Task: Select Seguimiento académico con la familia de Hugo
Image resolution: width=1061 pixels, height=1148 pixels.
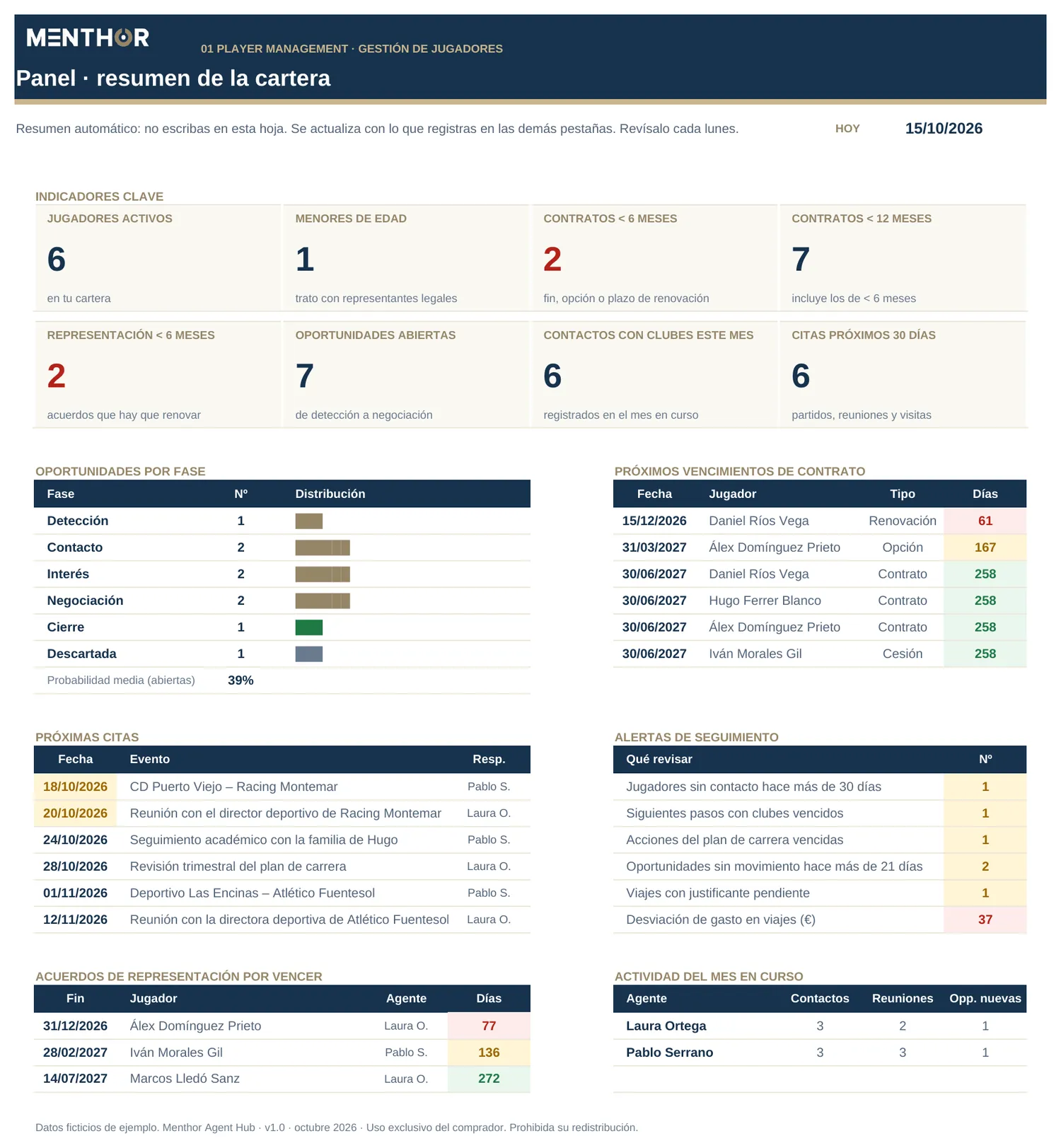Action: [x=264, y=840]
